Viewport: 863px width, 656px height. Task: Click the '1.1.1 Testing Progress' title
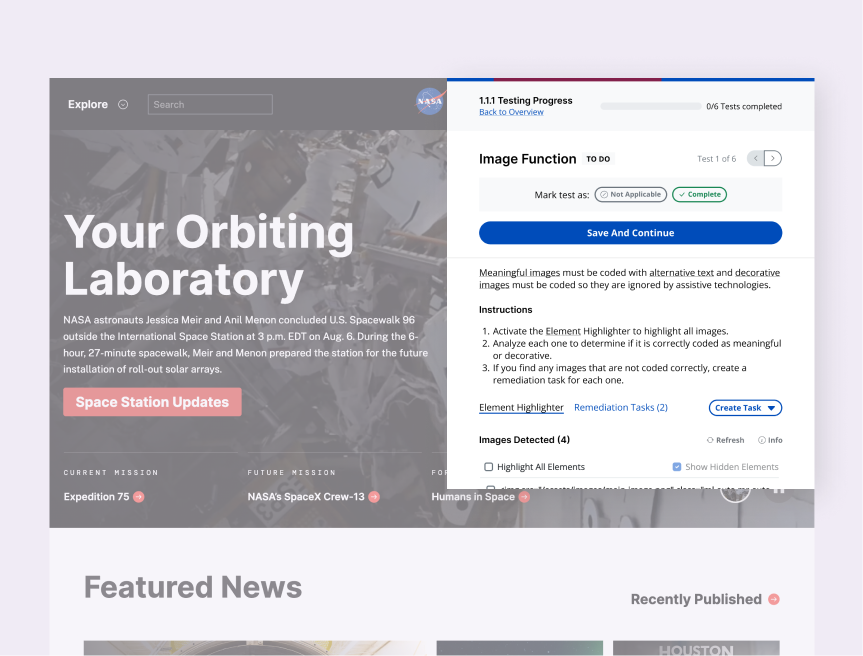click(526, 100)
